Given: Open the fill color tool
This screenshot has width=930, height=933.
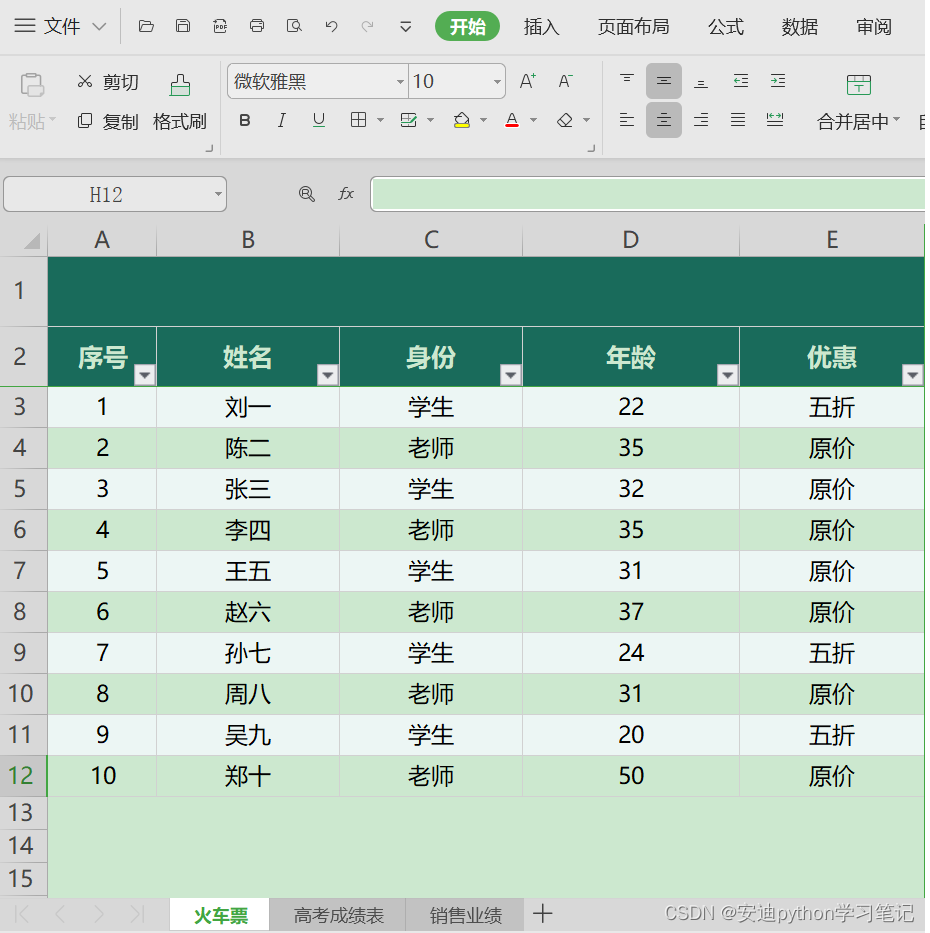Looking at the screenshot, I should 461,120.
